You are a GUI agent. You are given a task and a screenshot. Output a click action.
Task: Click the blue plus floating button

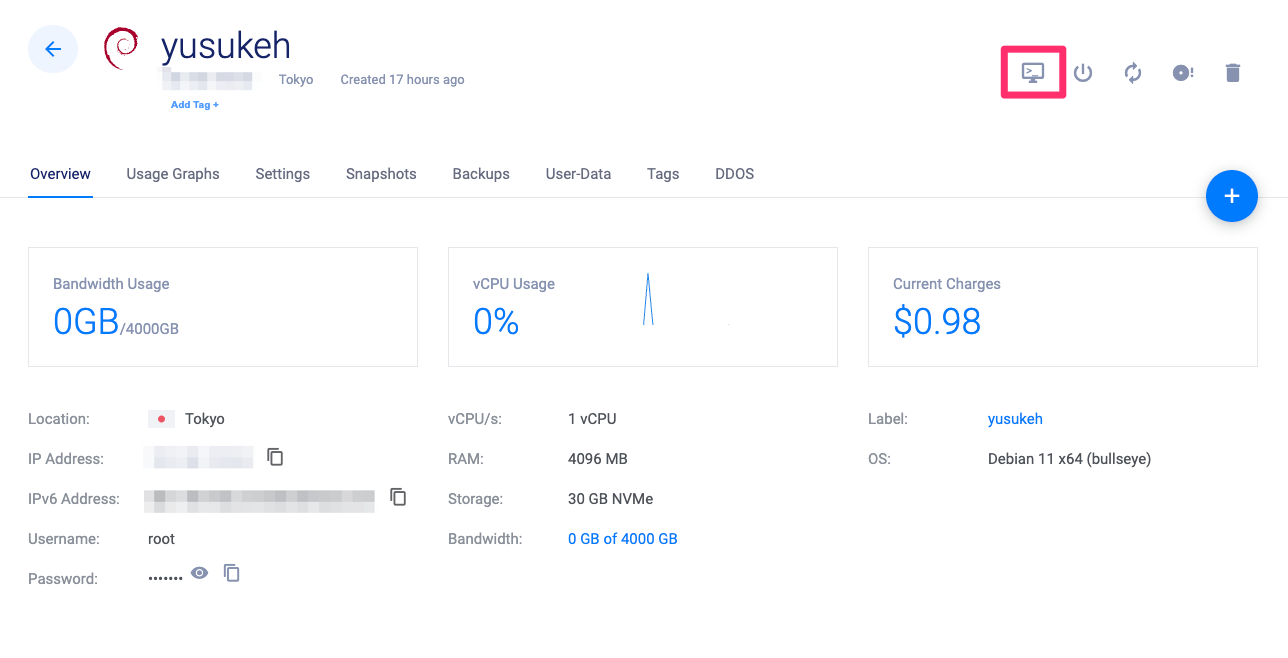pos(1231,196)
